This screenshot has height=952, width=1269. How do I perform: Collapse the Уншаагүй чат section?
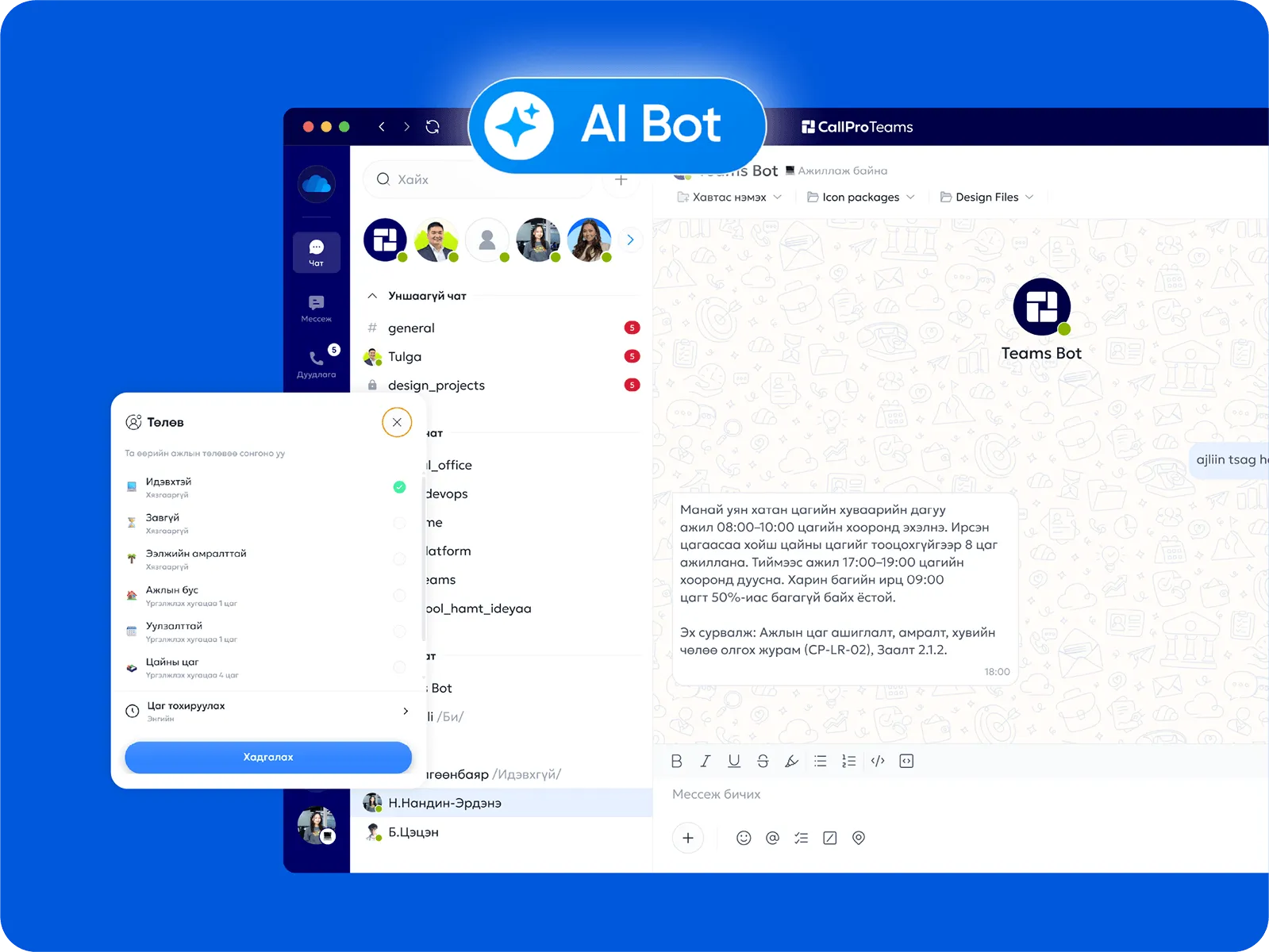(x=372, y=296)
